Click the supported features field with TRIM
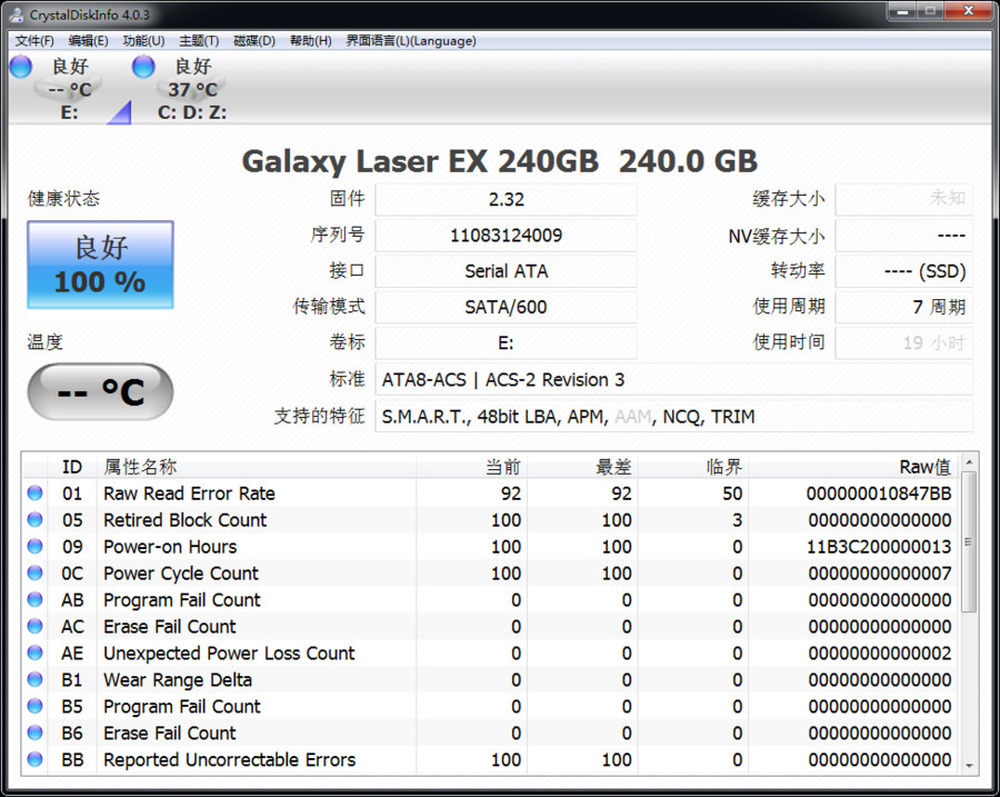This screenshot has height=797, width=1000. pos(674,416)
